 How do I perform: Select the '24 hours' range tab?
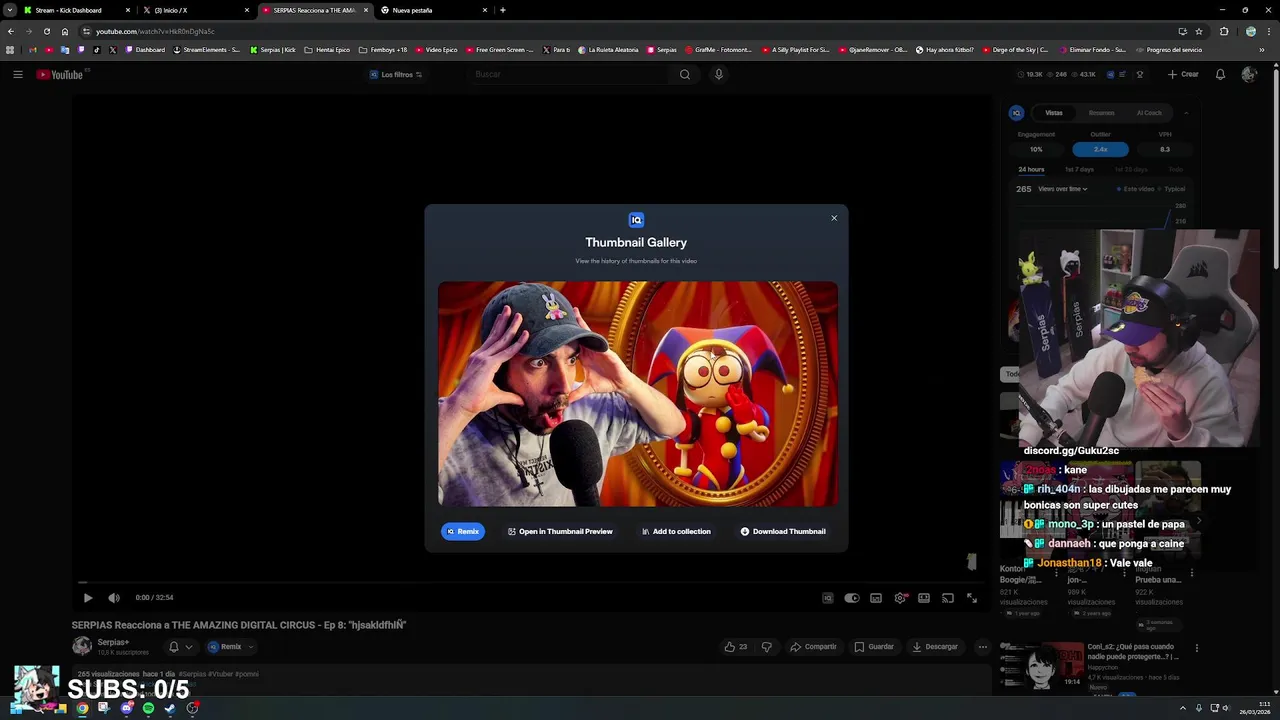click(1031, 169)
